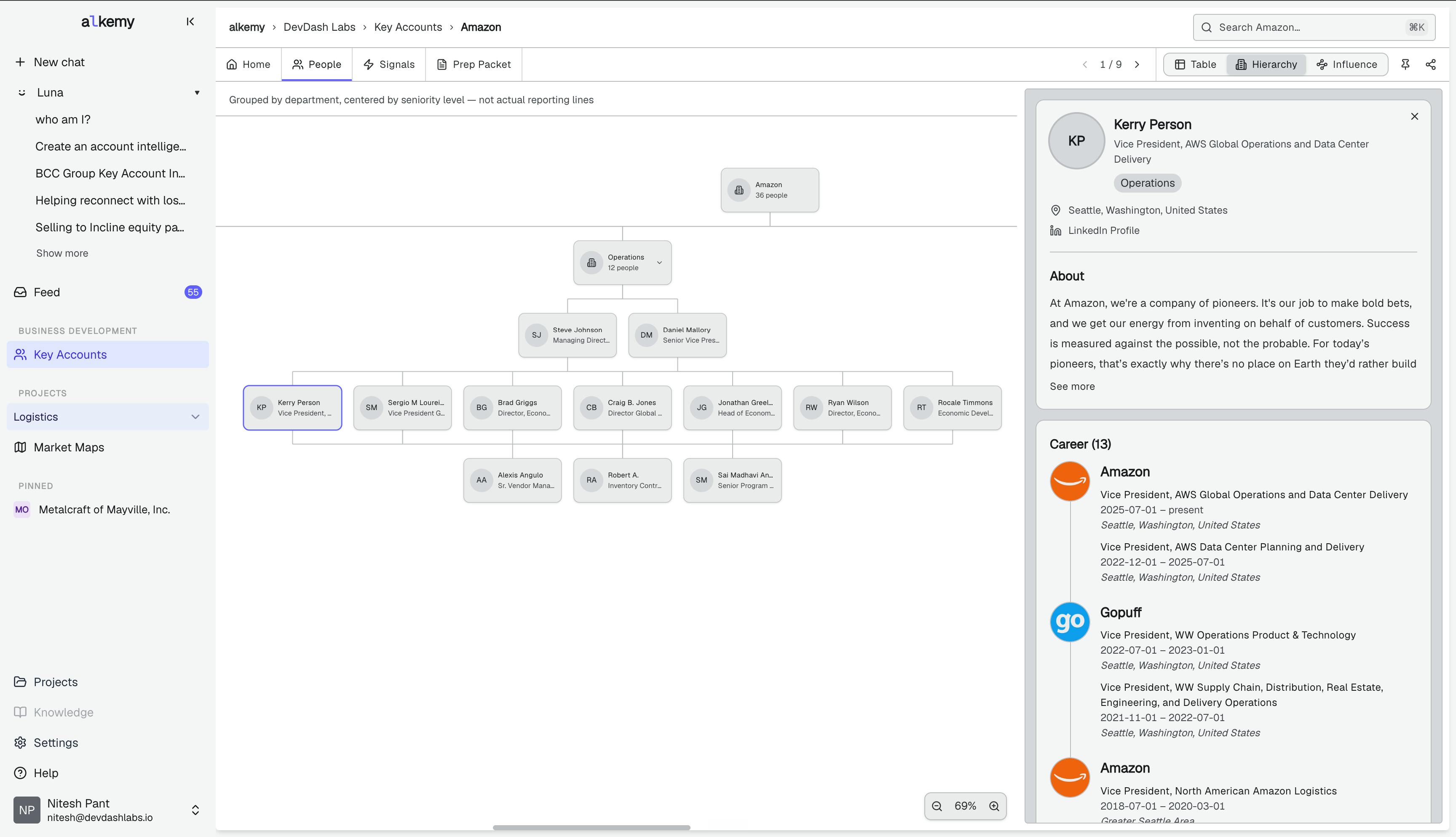Select Robert A. node
This screenshot has height=837, width=1456.
click(622, 480)
